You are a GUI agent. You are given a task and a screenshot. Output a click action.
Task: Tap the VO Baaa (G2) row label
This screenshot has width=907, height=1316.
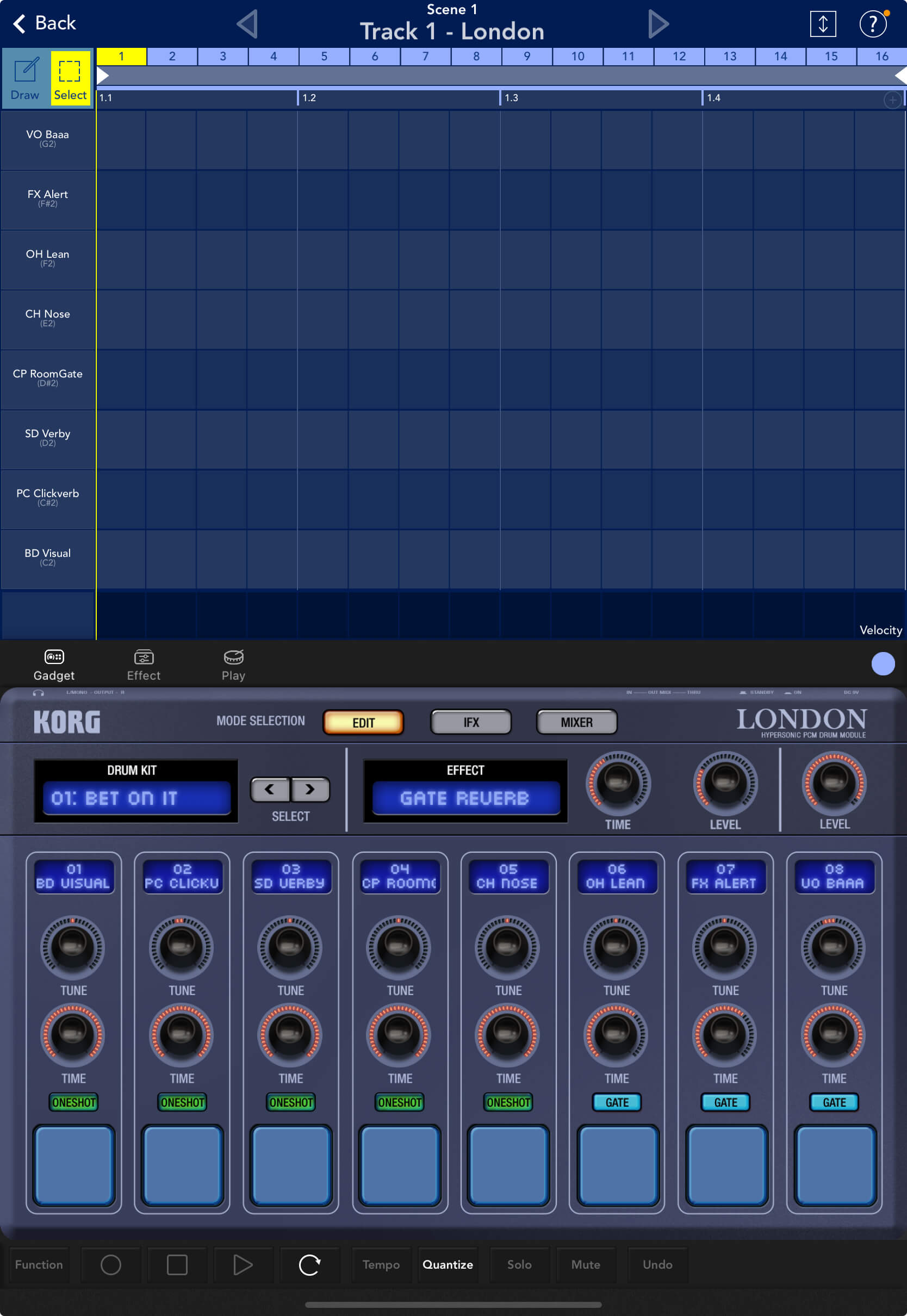(48, 139)
